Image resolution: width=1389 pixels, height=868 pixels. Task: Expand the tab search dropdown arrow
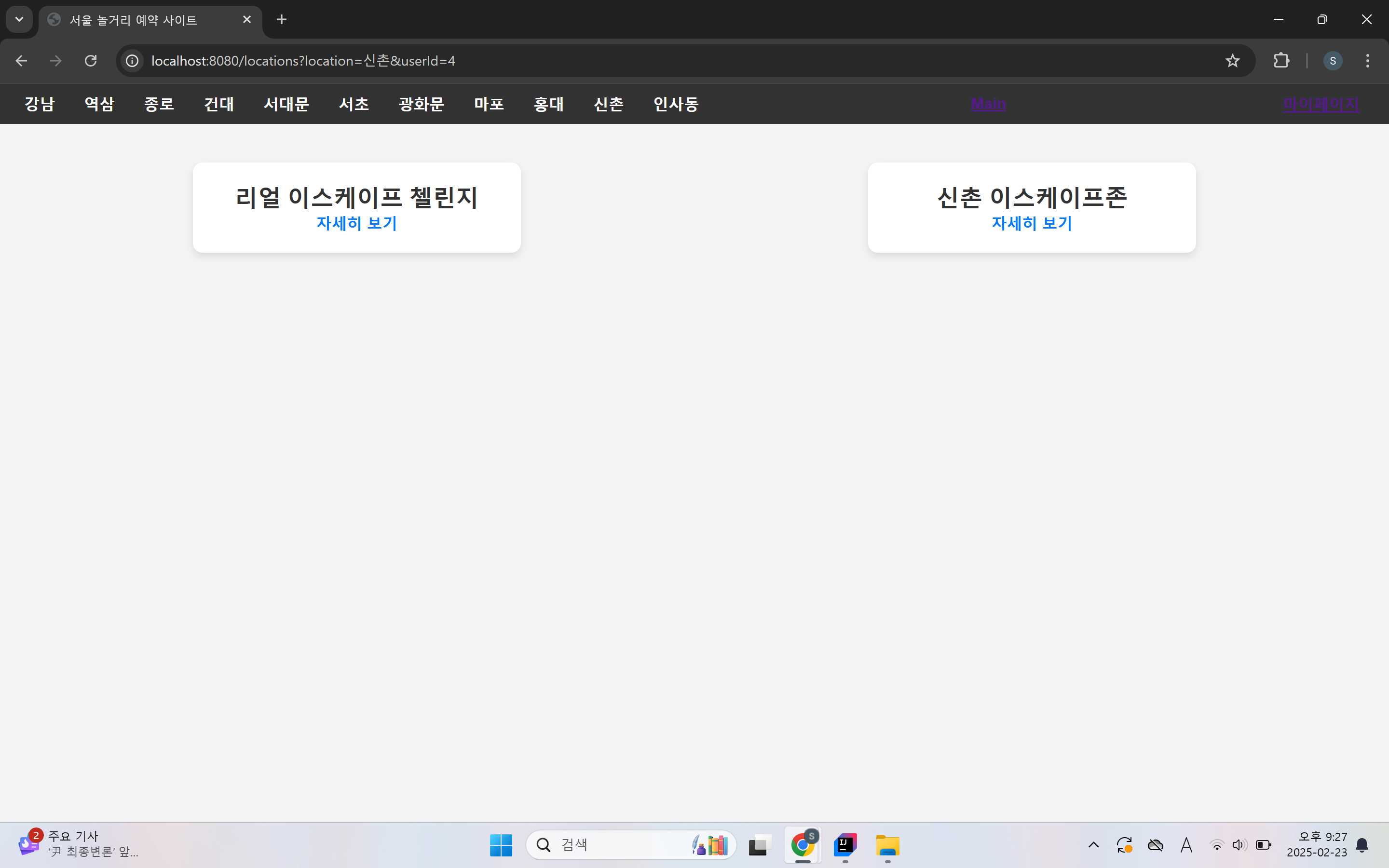19,19
